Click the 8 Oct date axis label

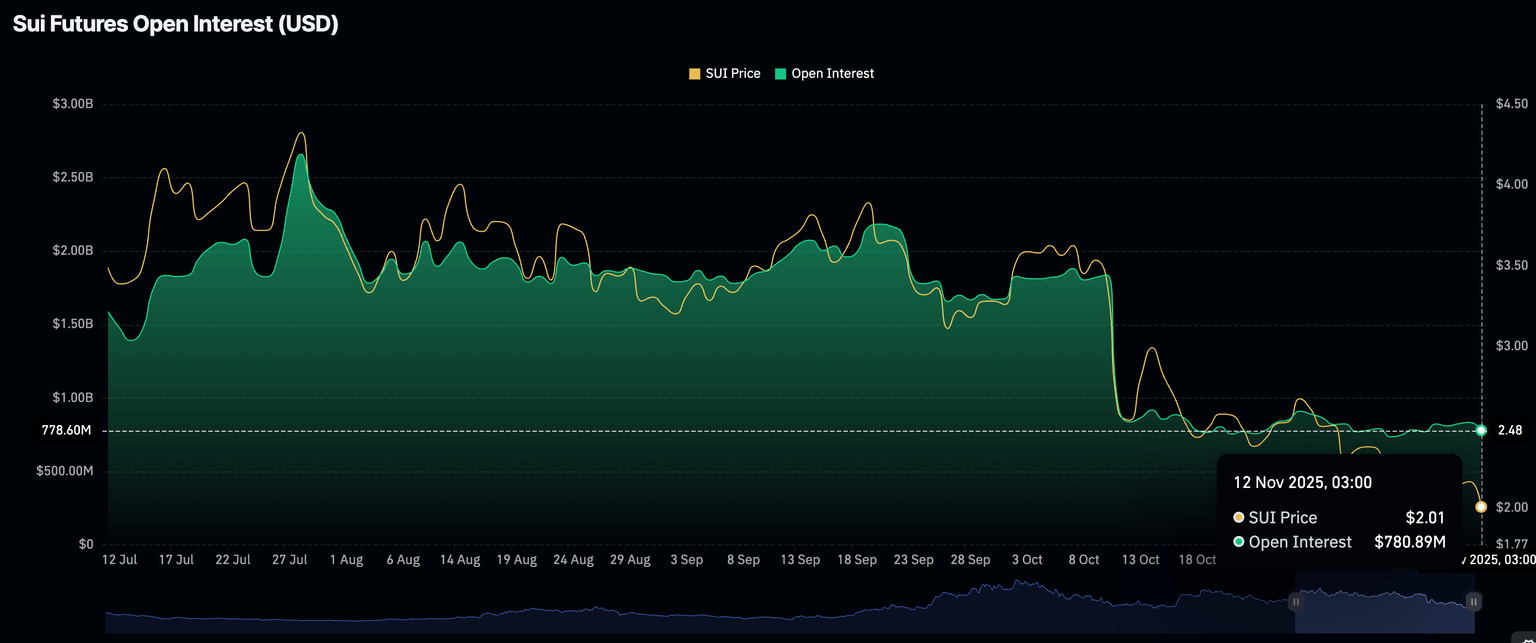tap(1084, 560)
